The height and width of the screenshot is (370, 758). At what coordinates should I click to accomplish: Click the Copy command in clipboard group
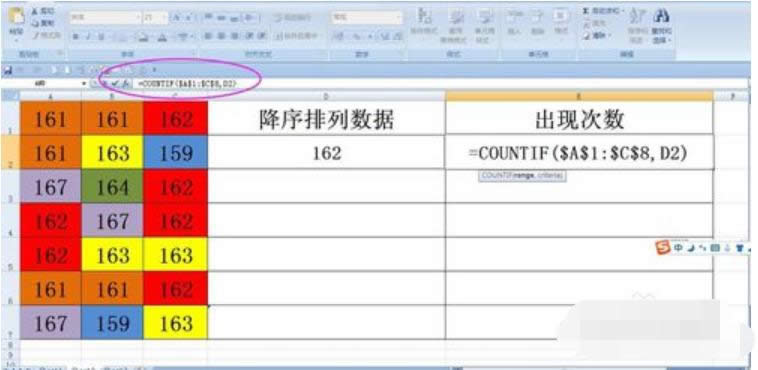[x=43, y=23]
